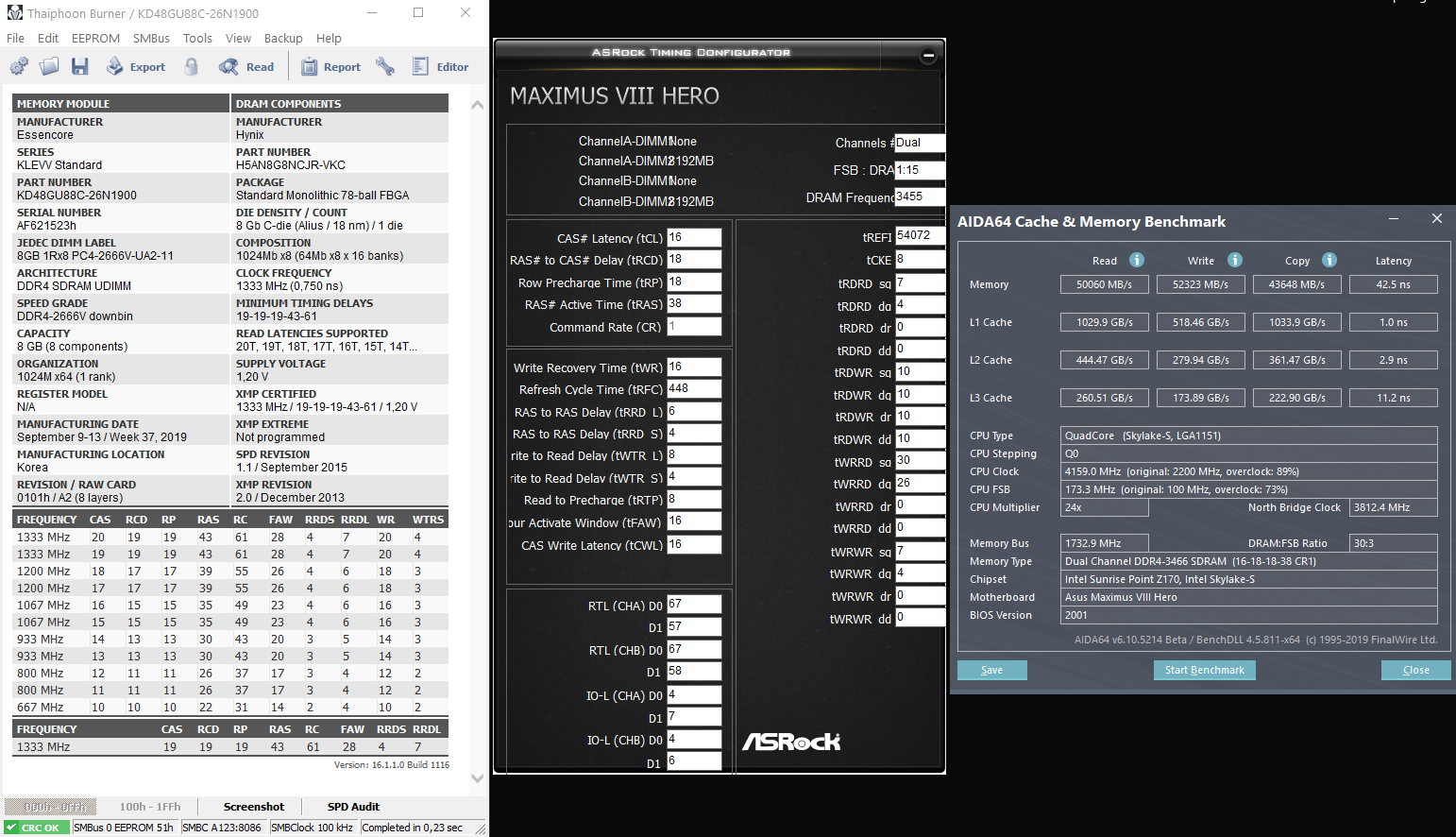Screen dimensions: 1456x837
Task: Click the Close button in AIDA64 benchmark
Action: pos(1416,670)
